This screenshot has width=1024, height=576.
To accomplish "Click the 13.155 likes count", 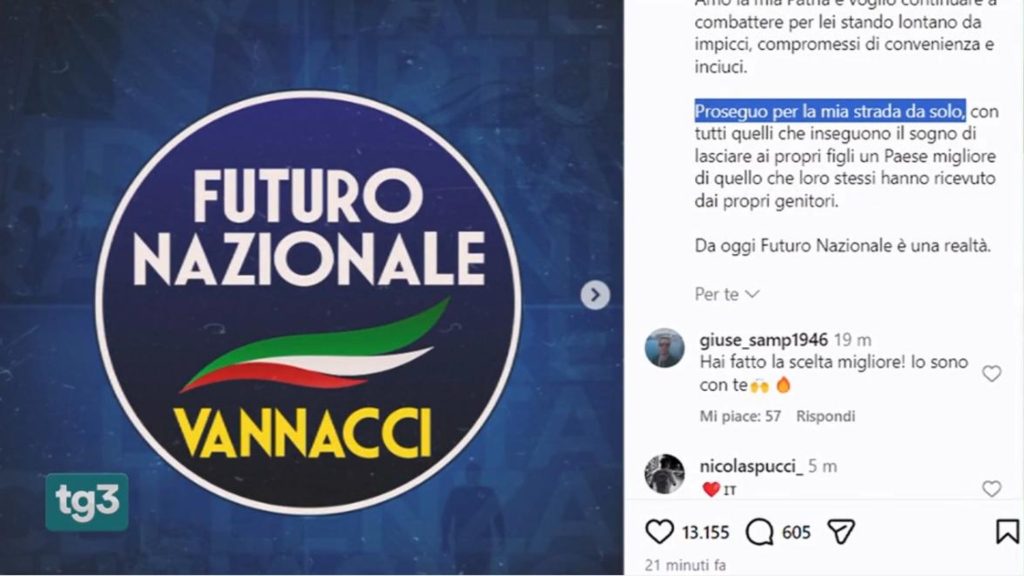I will point(705,532).
